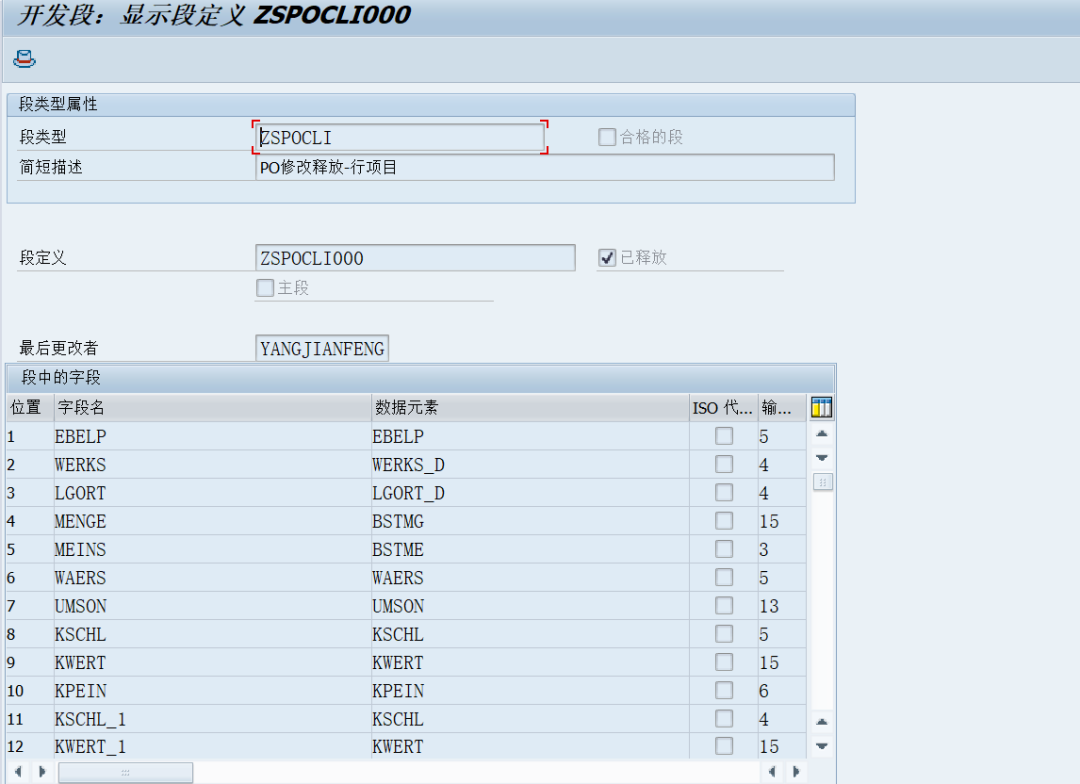Click the 简短描述 description field

545,167
